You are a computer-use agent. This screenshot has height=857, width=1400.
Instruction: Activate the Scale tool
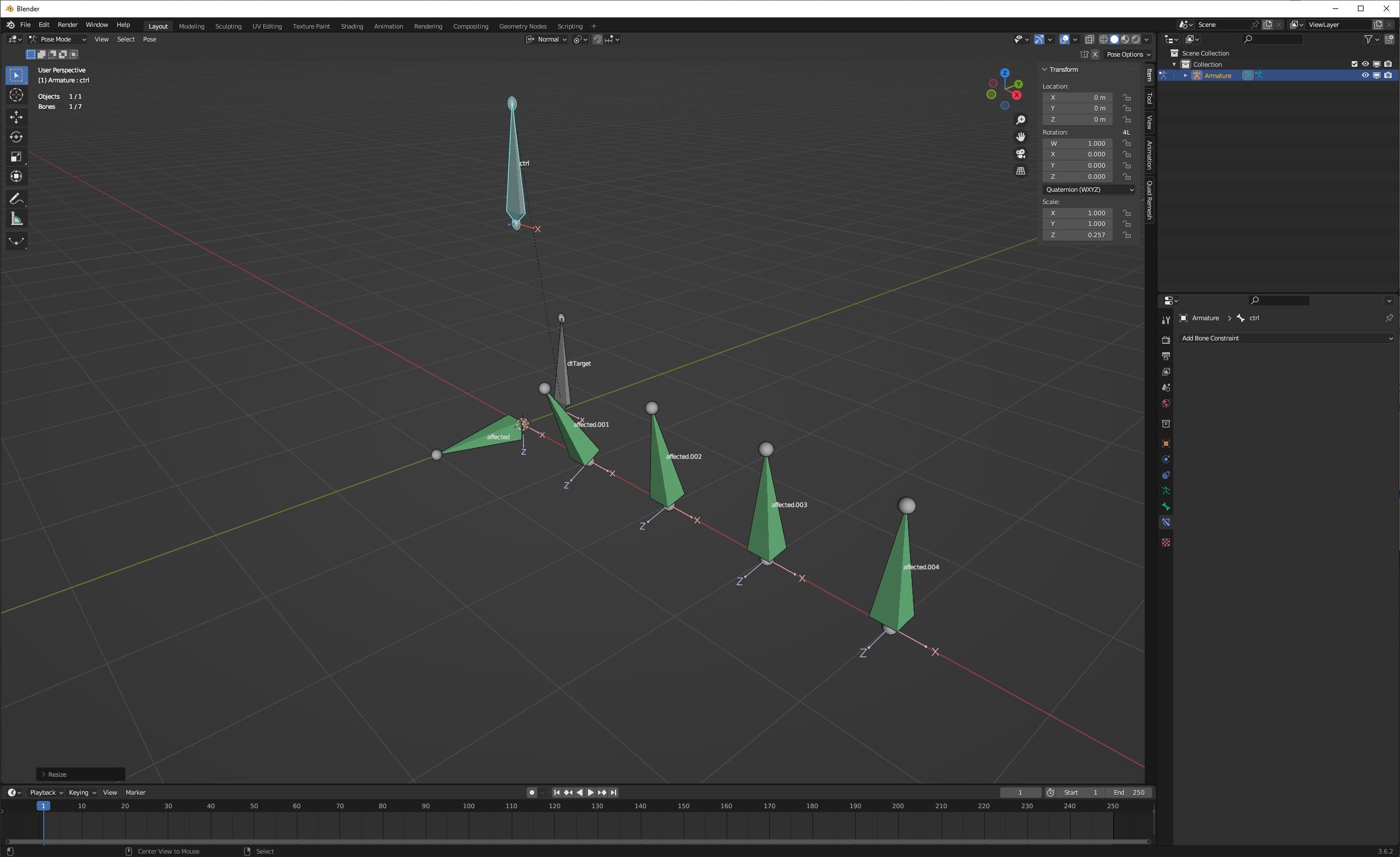pyautogui.click(x=16, y=156)
